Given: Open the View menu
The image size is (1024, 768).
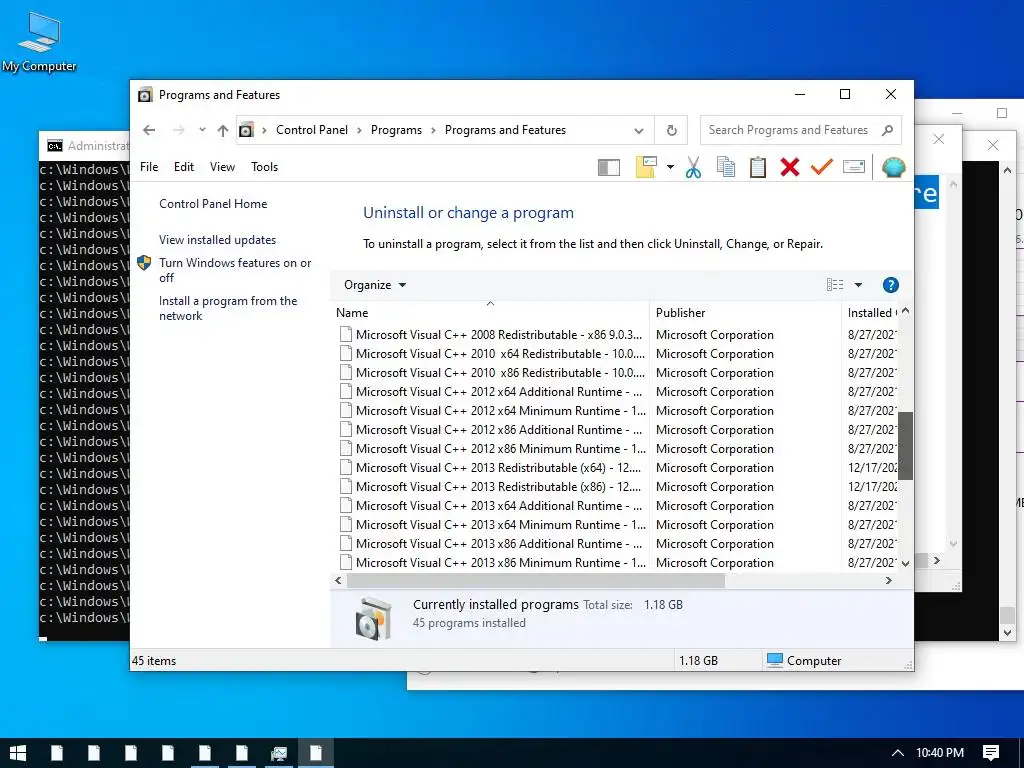Looking at the screenshot, I should (222, 167).
